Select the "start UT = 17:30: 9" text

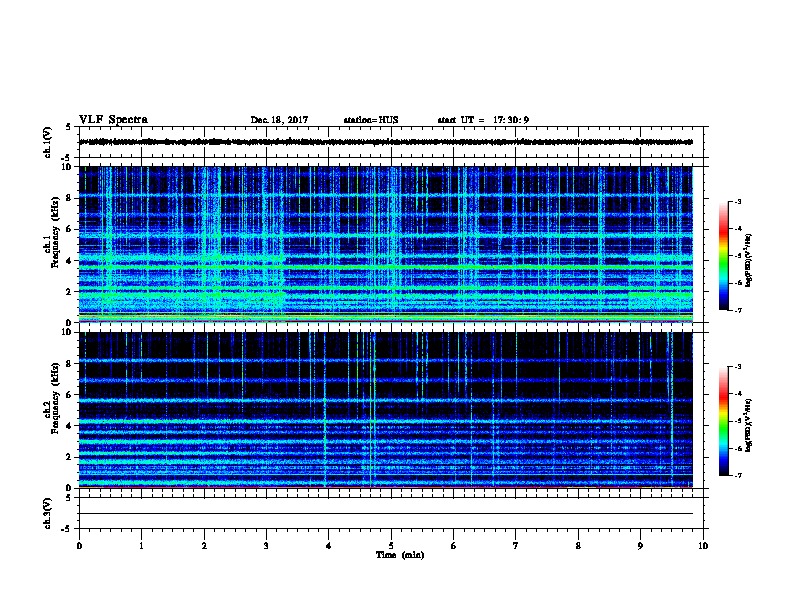[x=483, y=120]
